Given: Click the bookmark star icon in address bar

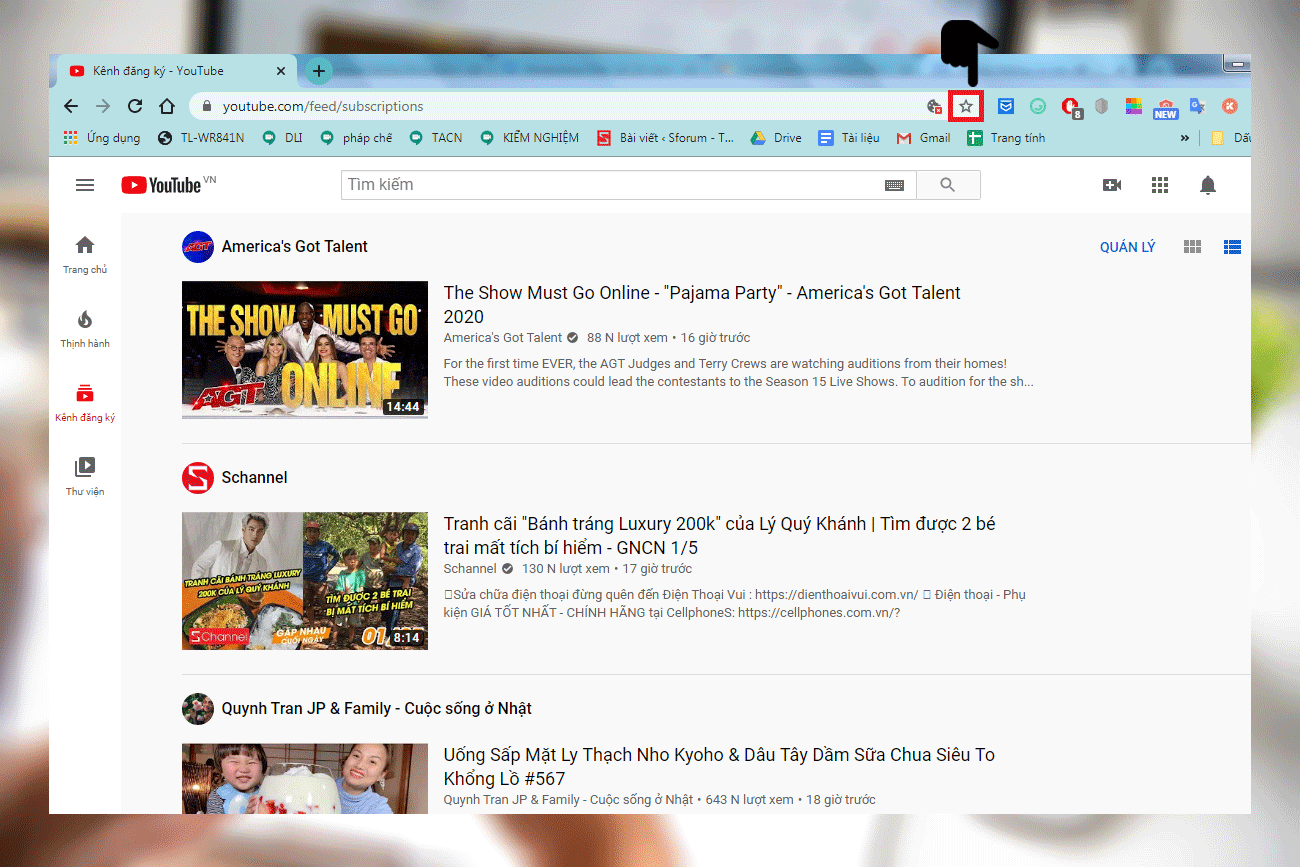Looking at the screenshot, I should pyautogui.click(x=966, y=106).
